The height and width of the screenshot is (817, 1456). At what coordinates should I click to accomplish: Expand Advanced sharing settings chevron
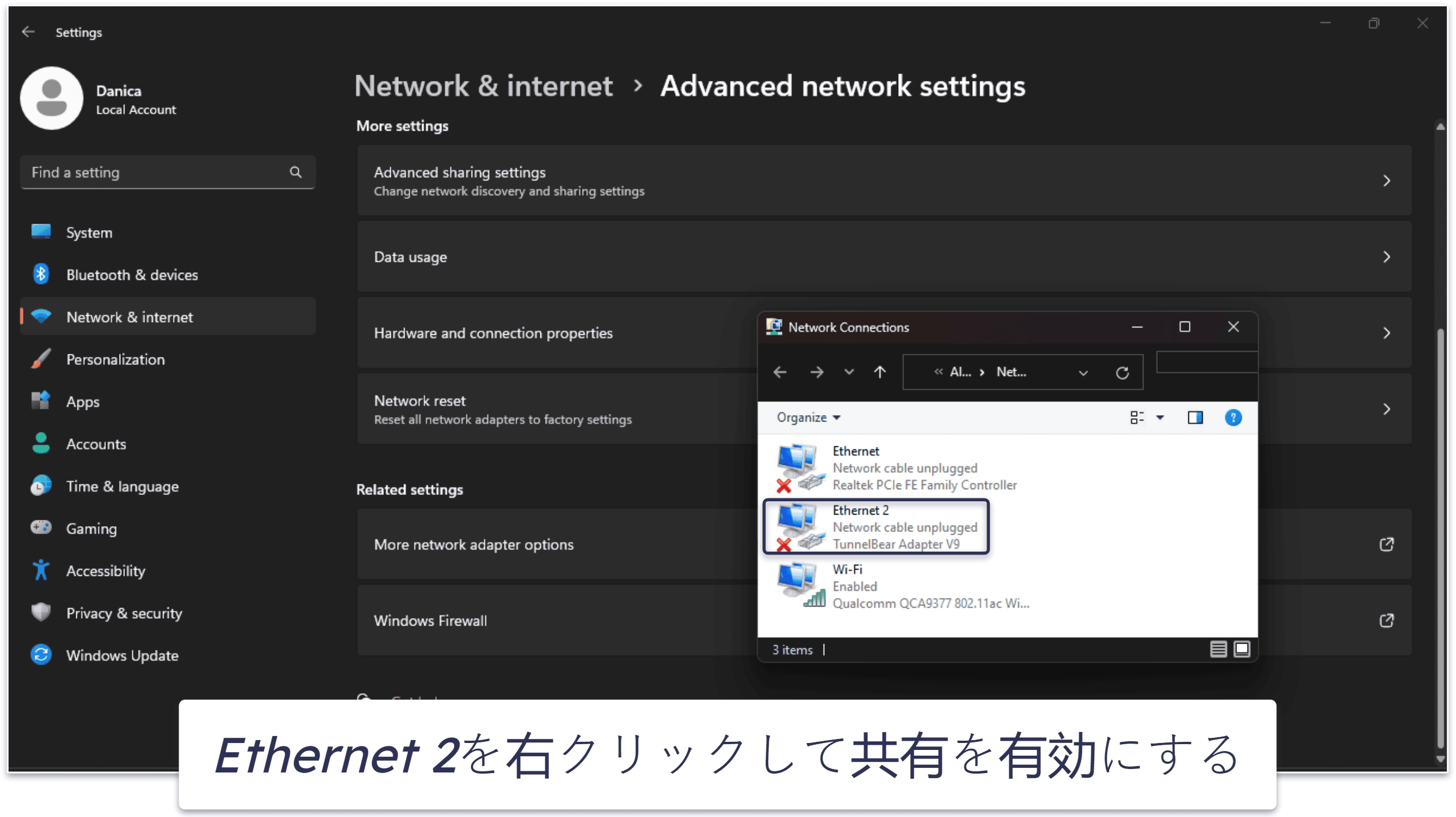1386,181
